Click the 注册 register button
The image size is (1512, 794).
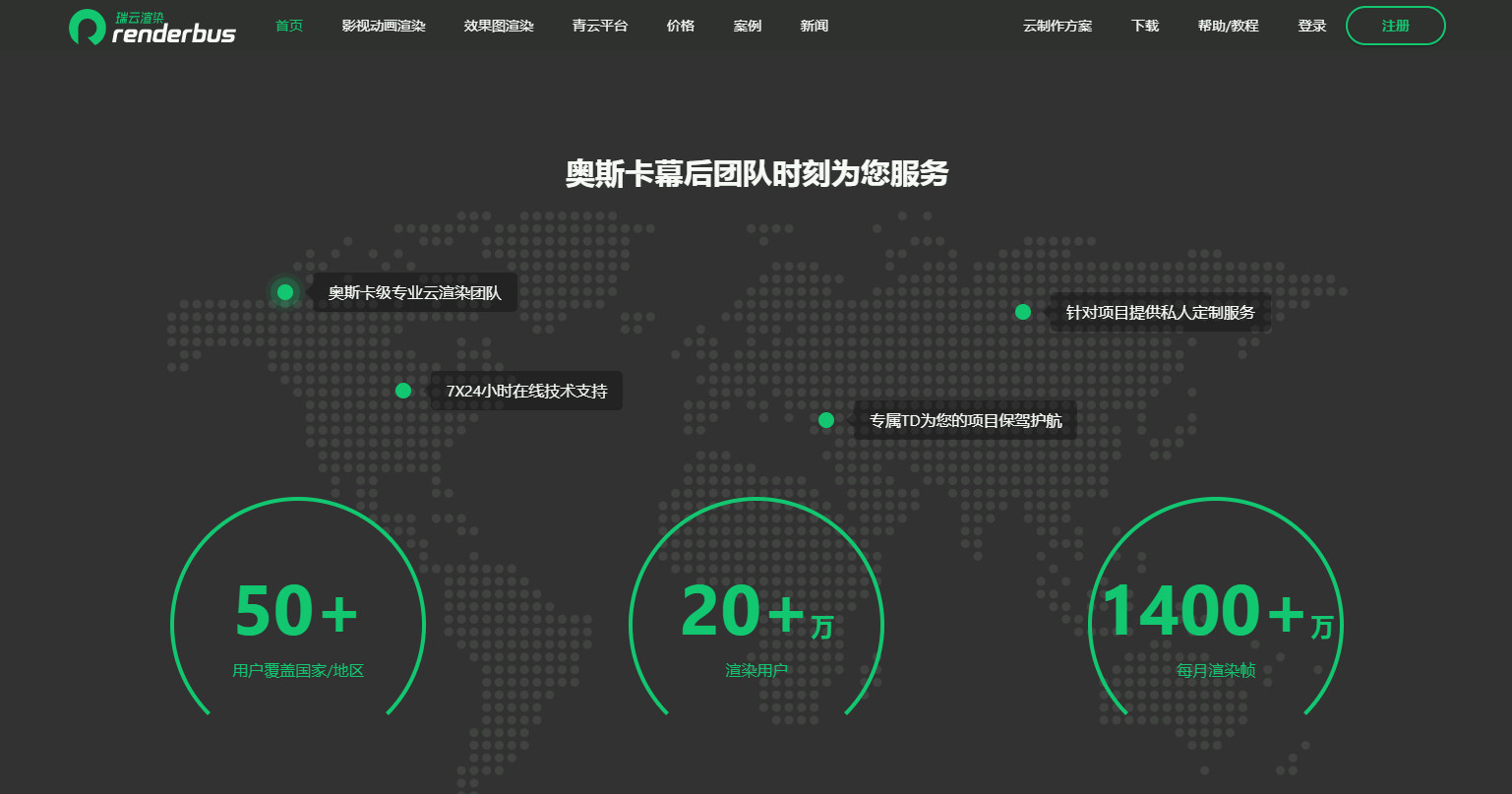click(1396, 26)
